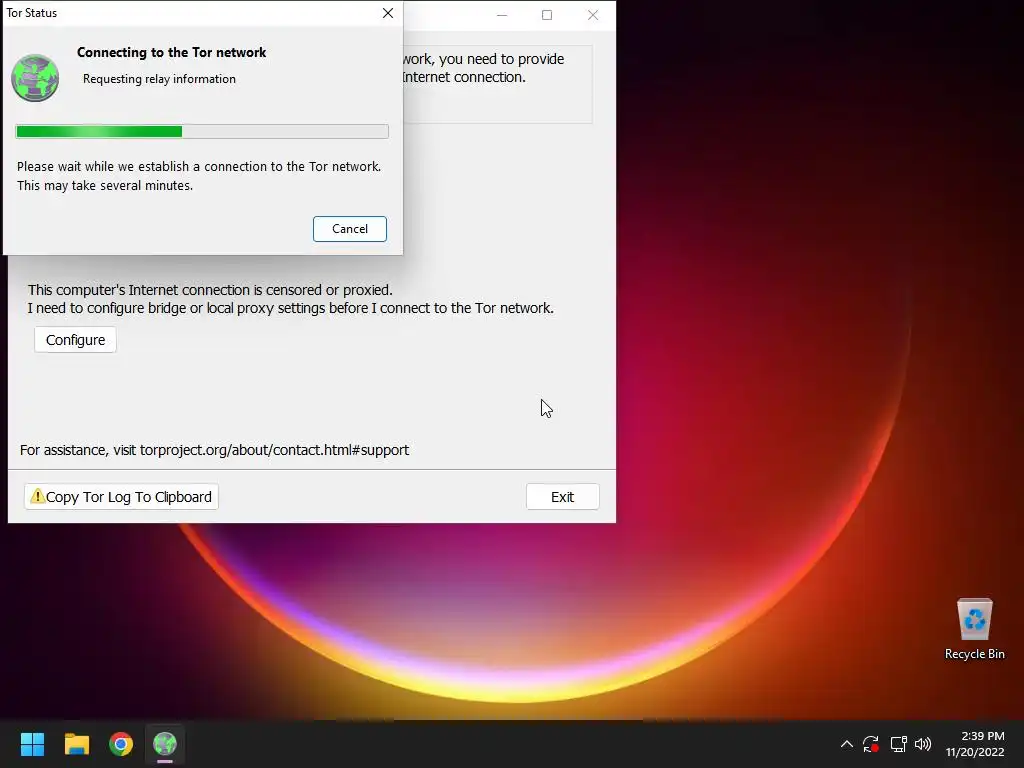Click the 'Requesting relay information' status text
Viewport: 1024px width, 768px height.
click(159, 79)
